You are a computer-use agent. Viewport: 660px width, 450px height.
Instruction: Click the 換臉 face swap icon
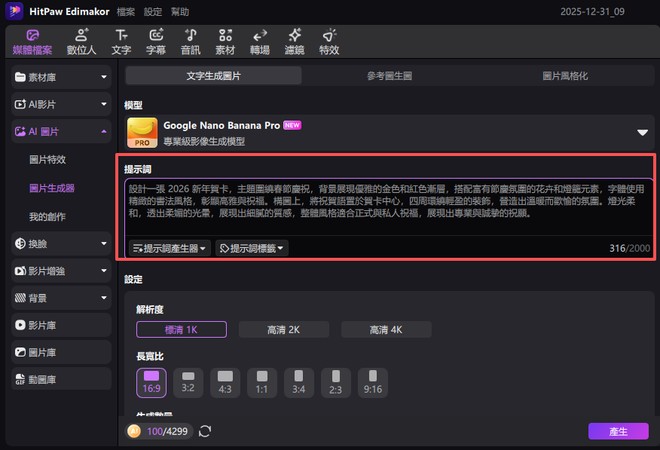click(20, 243)
